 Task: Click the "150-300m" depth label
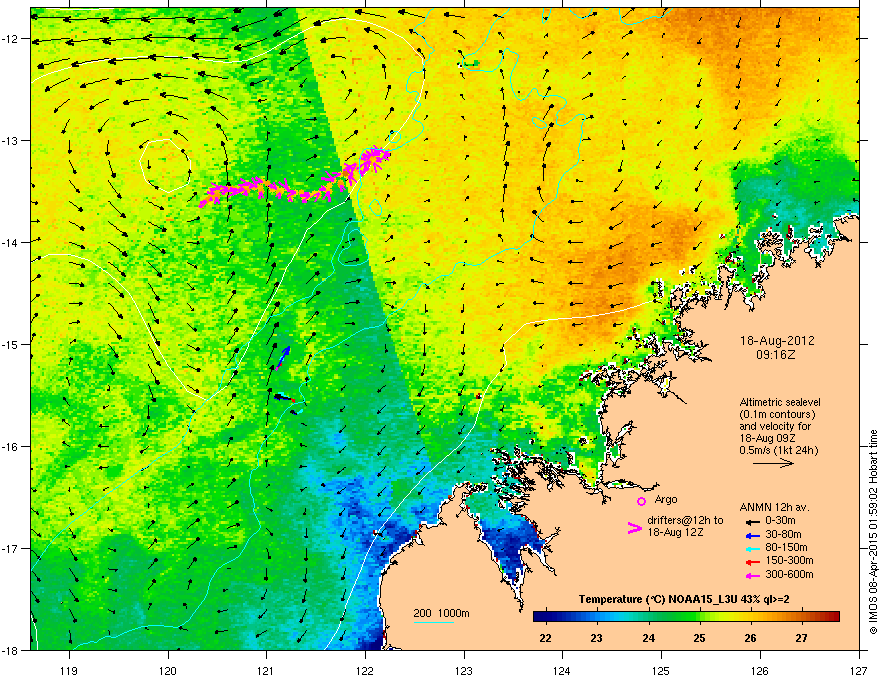coord(789,560)
